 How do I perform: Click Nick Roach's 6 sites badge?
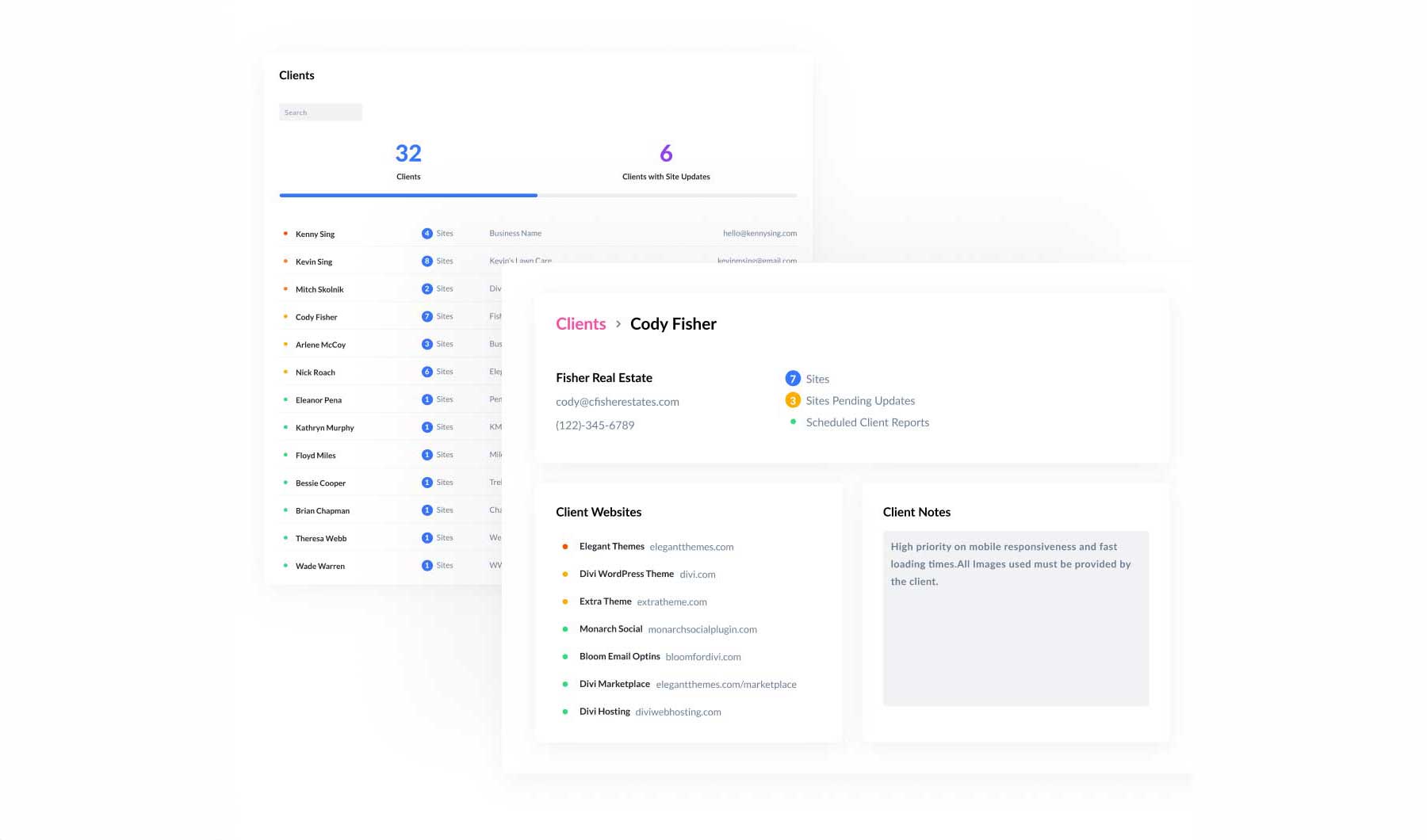click(427, 372)
